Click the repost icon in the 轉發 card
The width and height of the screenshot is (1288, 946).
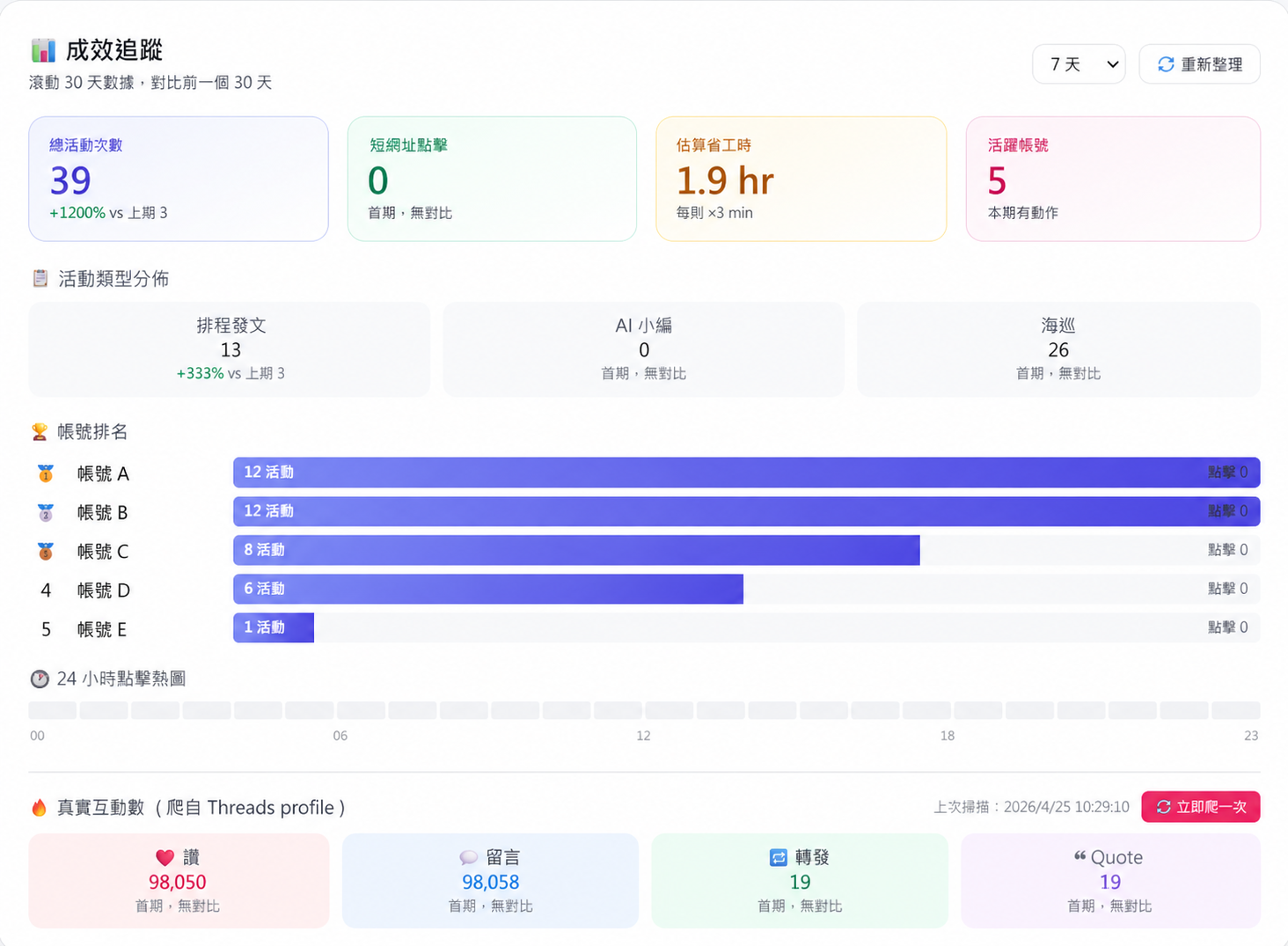point(779,857)
